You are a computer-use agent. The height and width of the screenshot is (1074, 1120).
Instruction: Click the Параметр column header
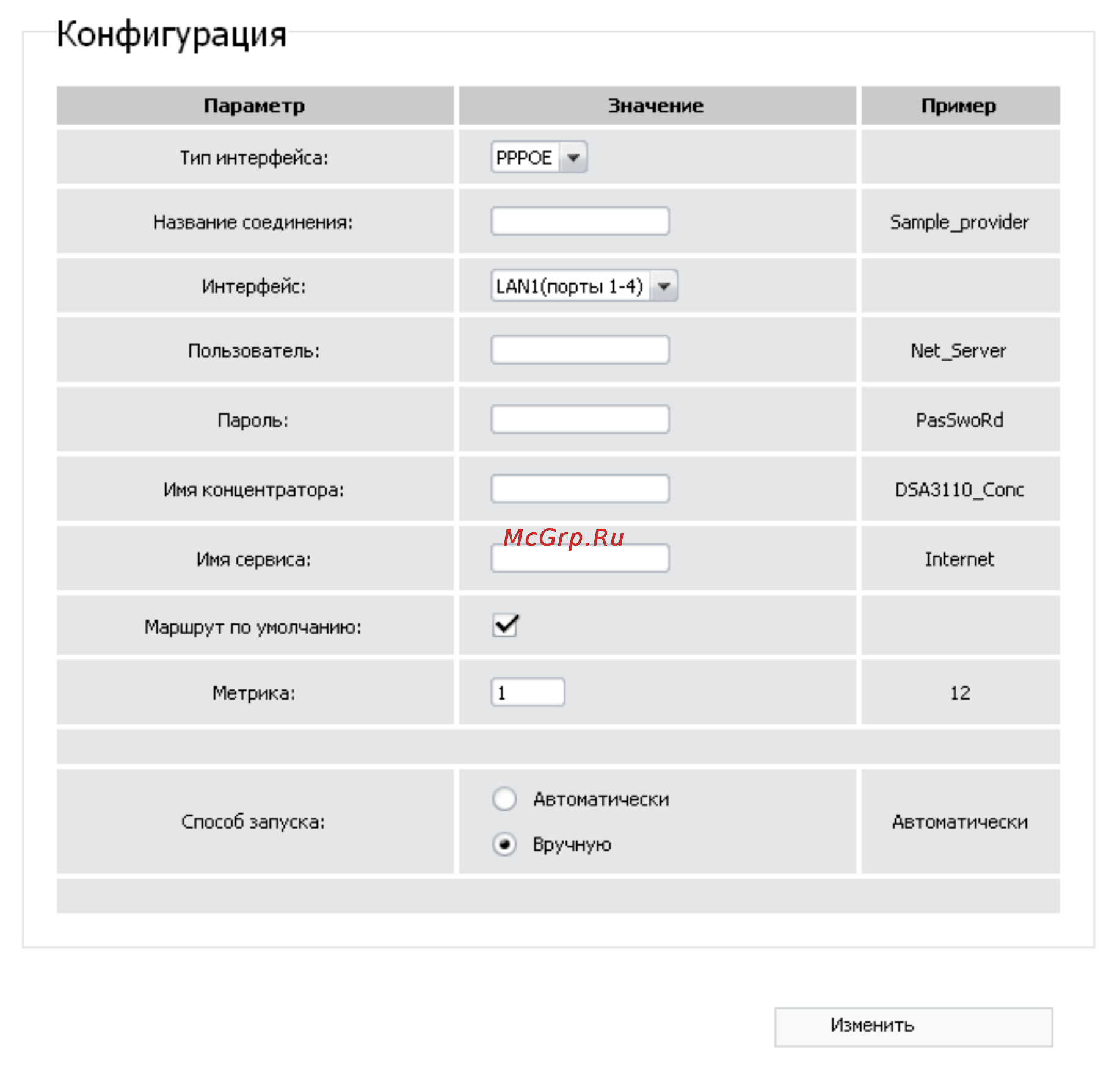pyautogui.click(x=255, y=106)
